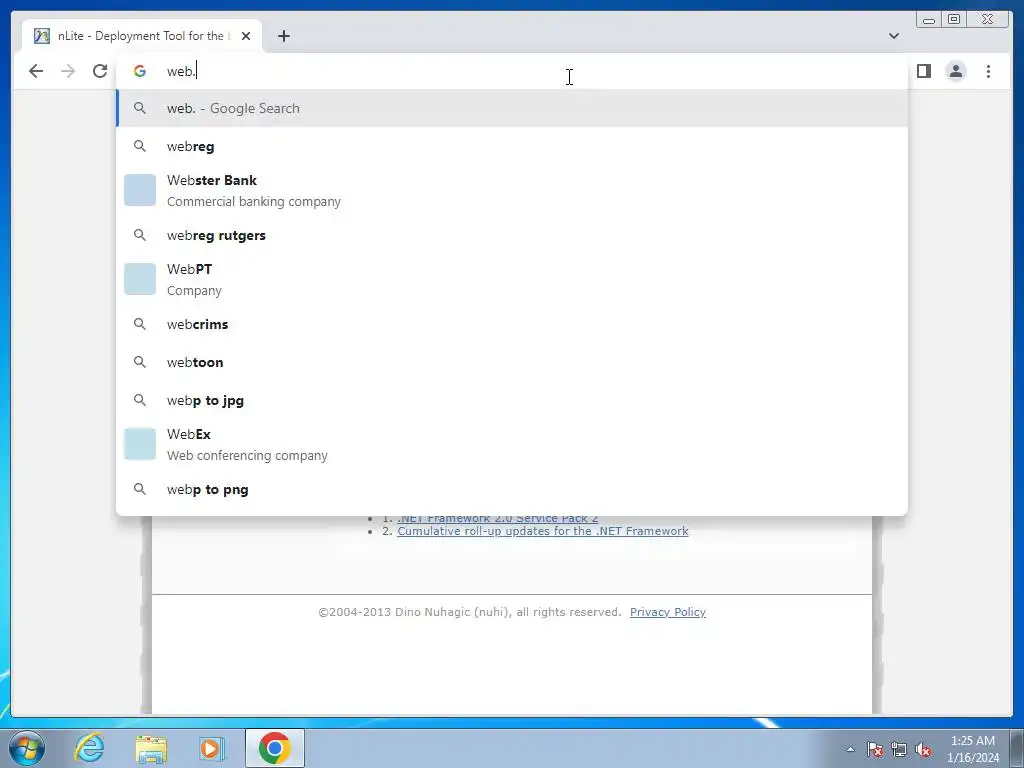
Task: Choose 'web. - Google Search' suggestion
Action: 512,108
